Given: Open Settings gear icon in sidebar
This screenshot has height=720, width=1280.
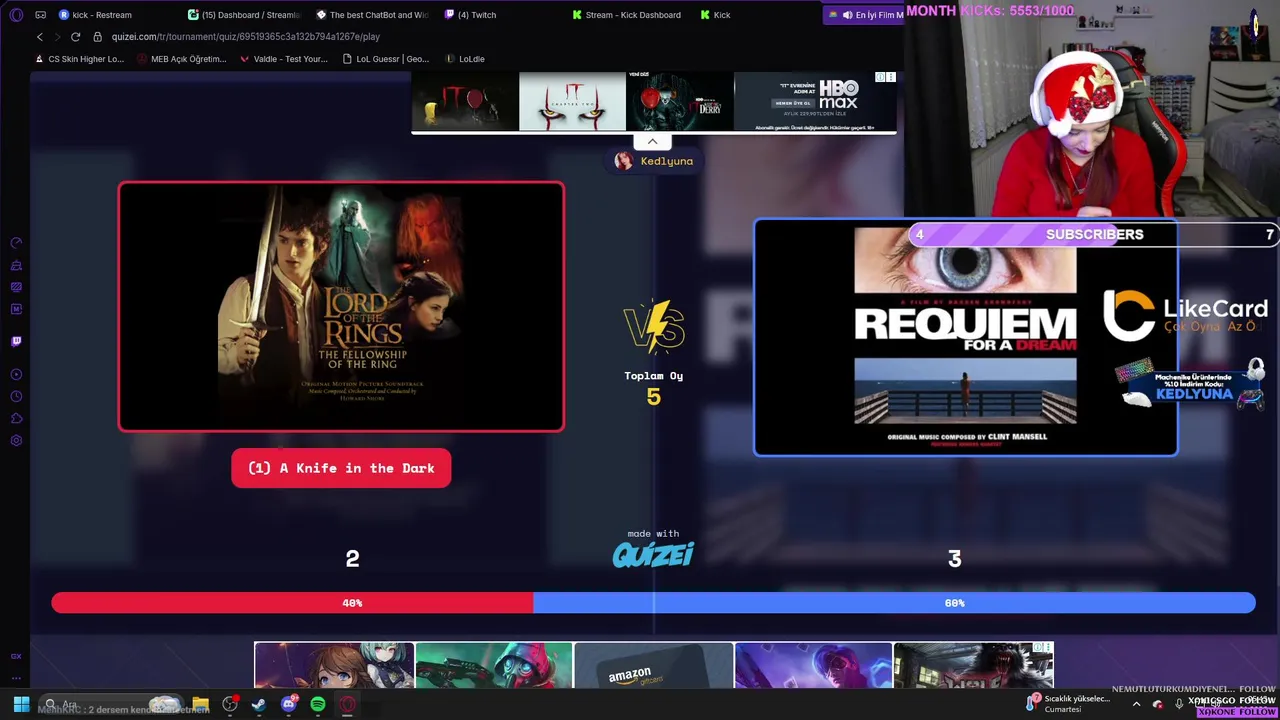Looking at the screenshot, I should (x=16, y=440).
